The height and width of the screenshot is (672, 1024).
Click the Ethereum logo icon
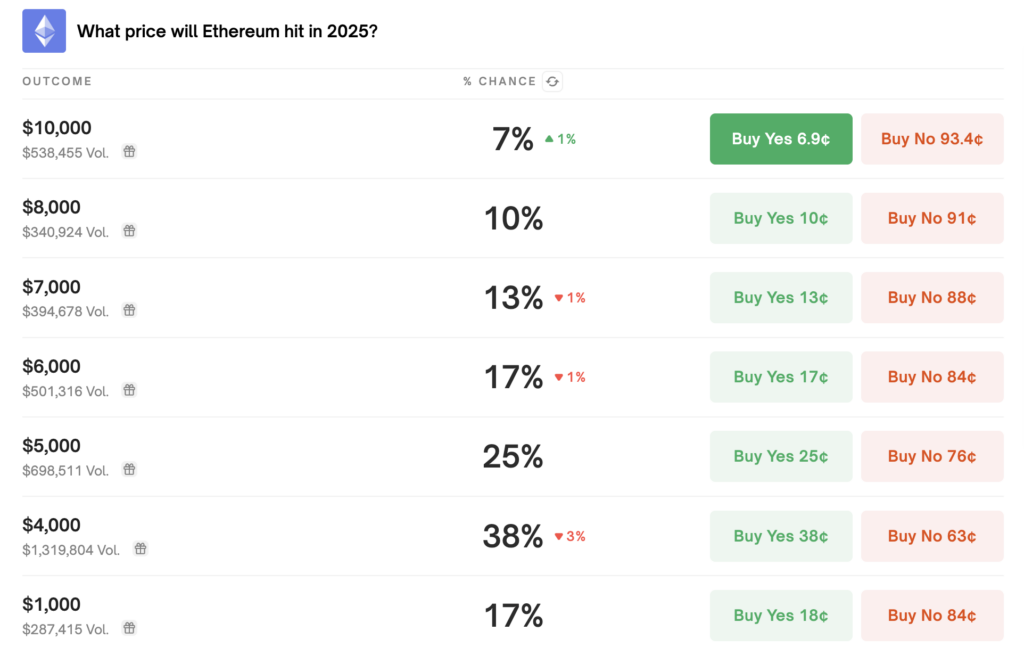pyautogui.click(x=44, y=31)
